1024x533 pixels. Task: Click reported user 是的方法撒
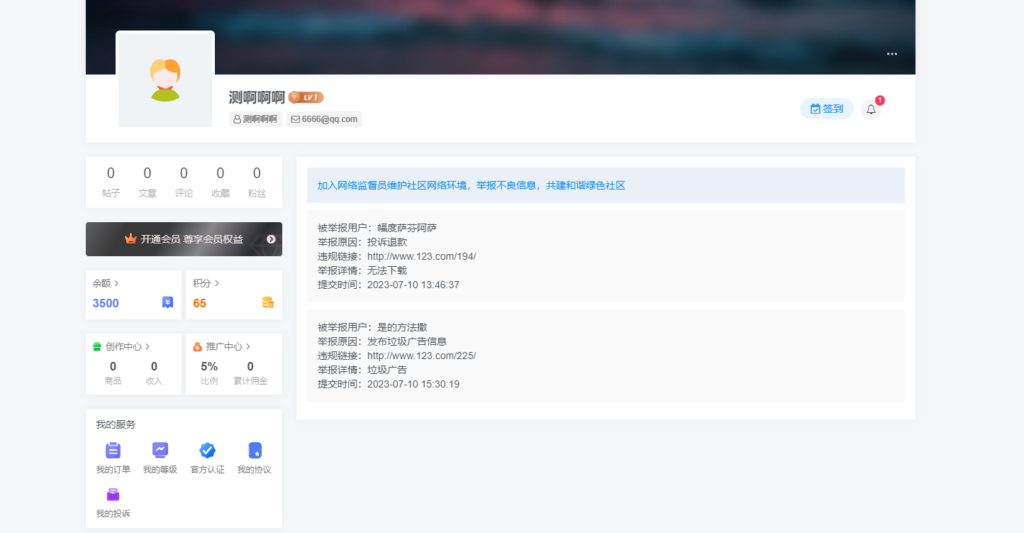[402, 327]
